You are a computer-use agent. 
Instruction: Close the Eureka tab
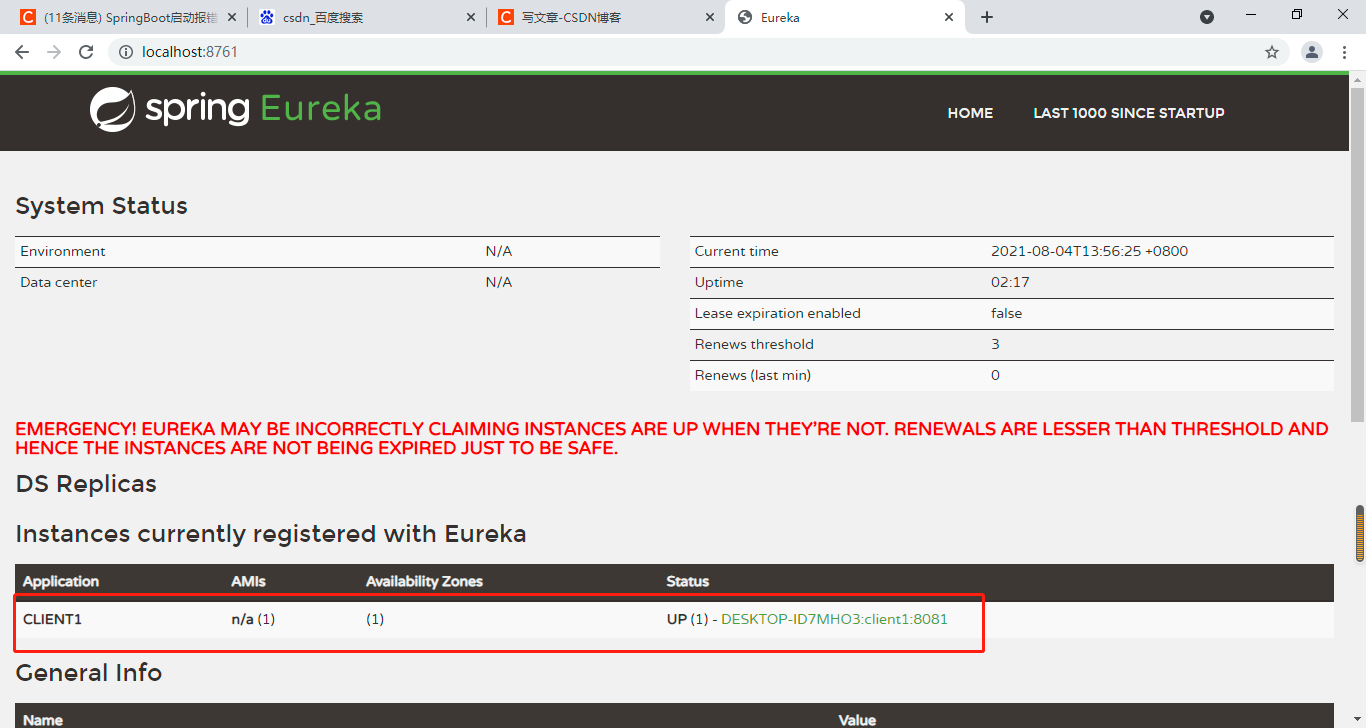pyautogui.click(x=949, y=17)
